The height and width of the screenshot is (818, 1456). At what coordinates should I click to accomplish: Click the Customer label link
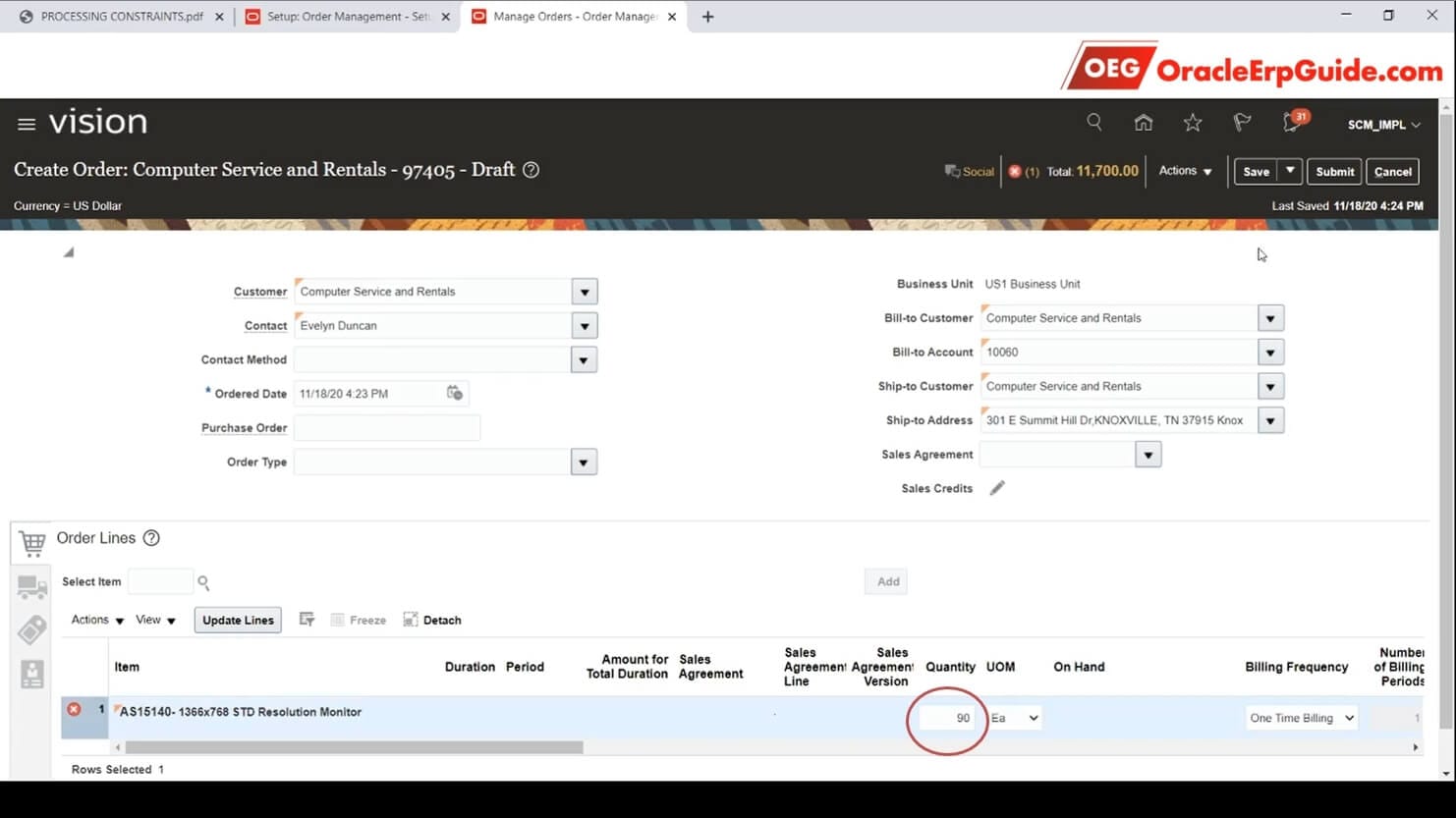click(260, 292)
